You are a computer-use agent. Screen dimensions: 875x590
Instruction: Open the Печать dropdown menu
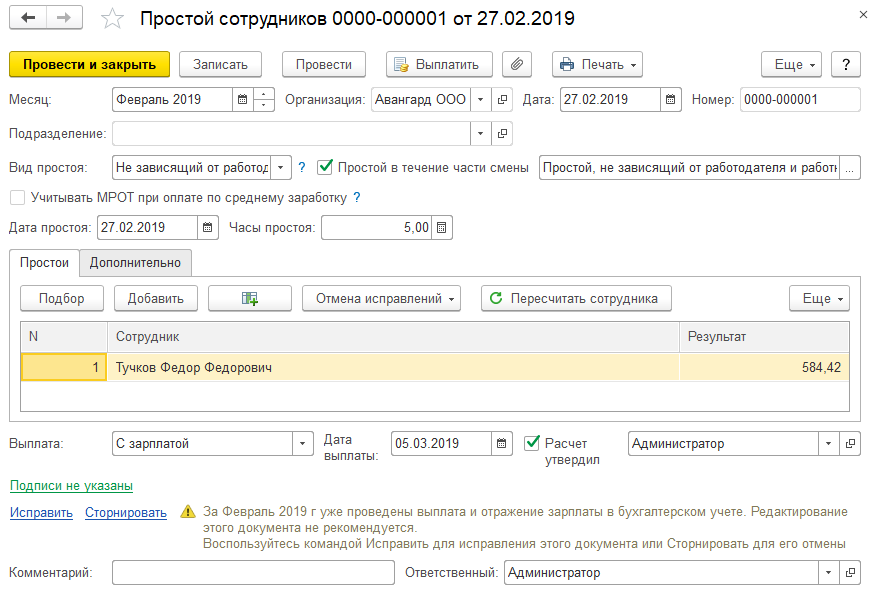598,64
